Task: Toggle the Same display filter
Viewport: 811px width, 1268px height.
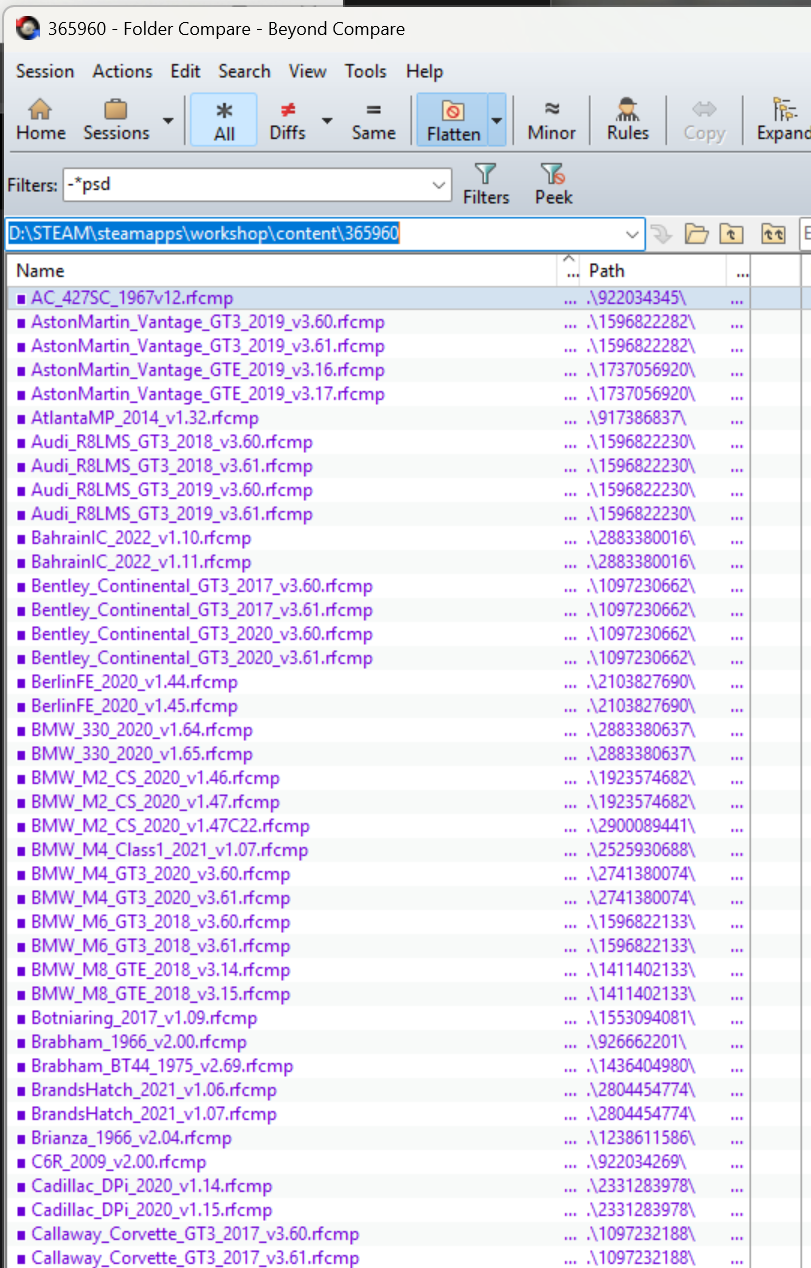Action: (373, 120)
